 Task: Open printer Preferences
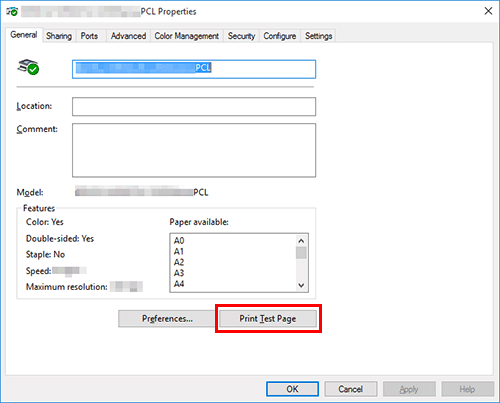tap(167, 319)
